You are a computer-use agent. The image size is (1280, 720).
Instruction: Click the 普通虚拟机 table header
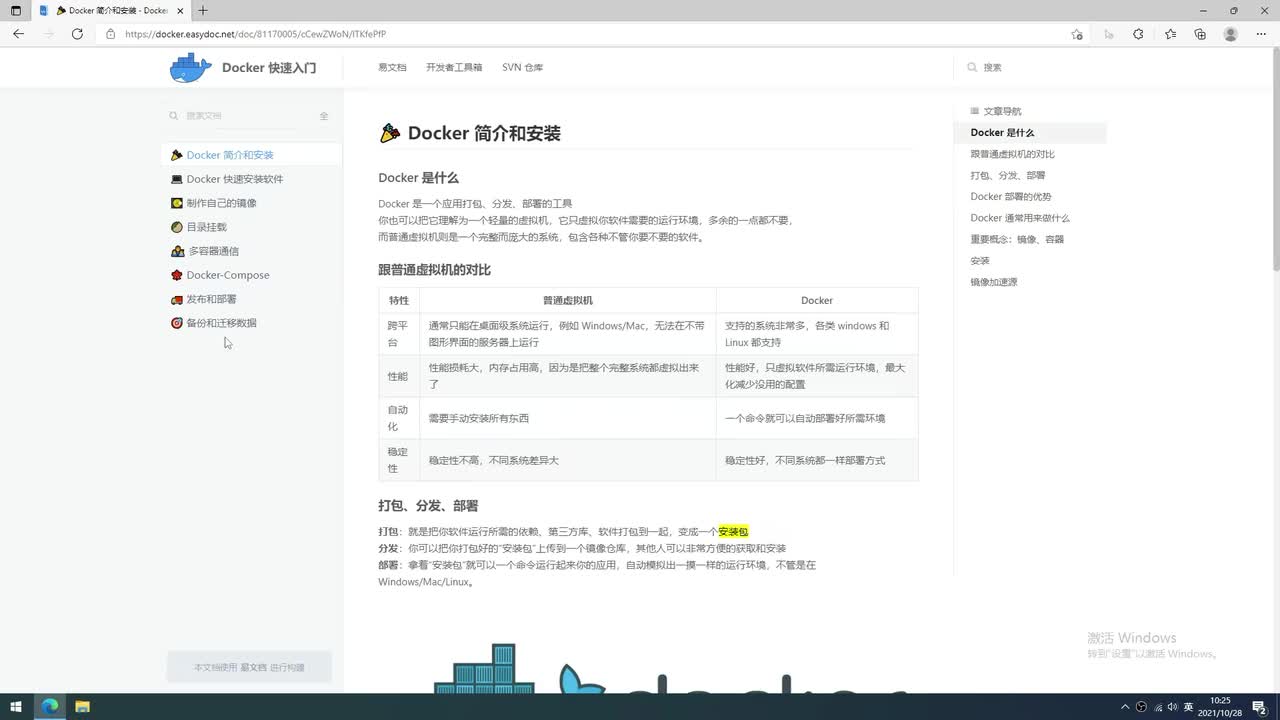click(568, 300)
